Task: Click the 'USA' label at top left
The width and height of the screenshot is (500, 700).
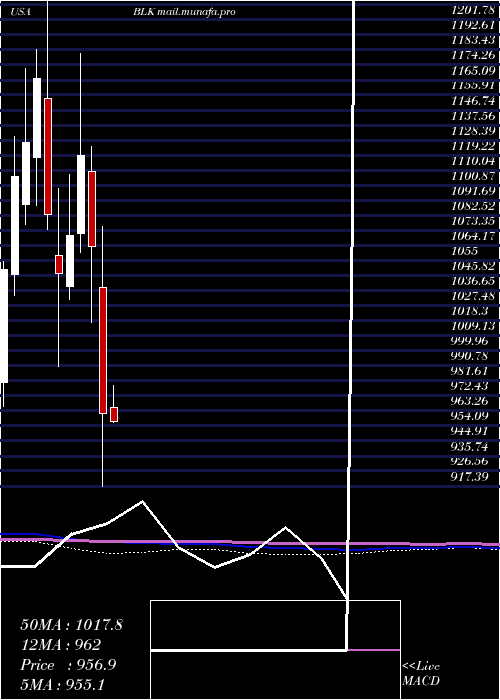Action: (x=21, y=12)
